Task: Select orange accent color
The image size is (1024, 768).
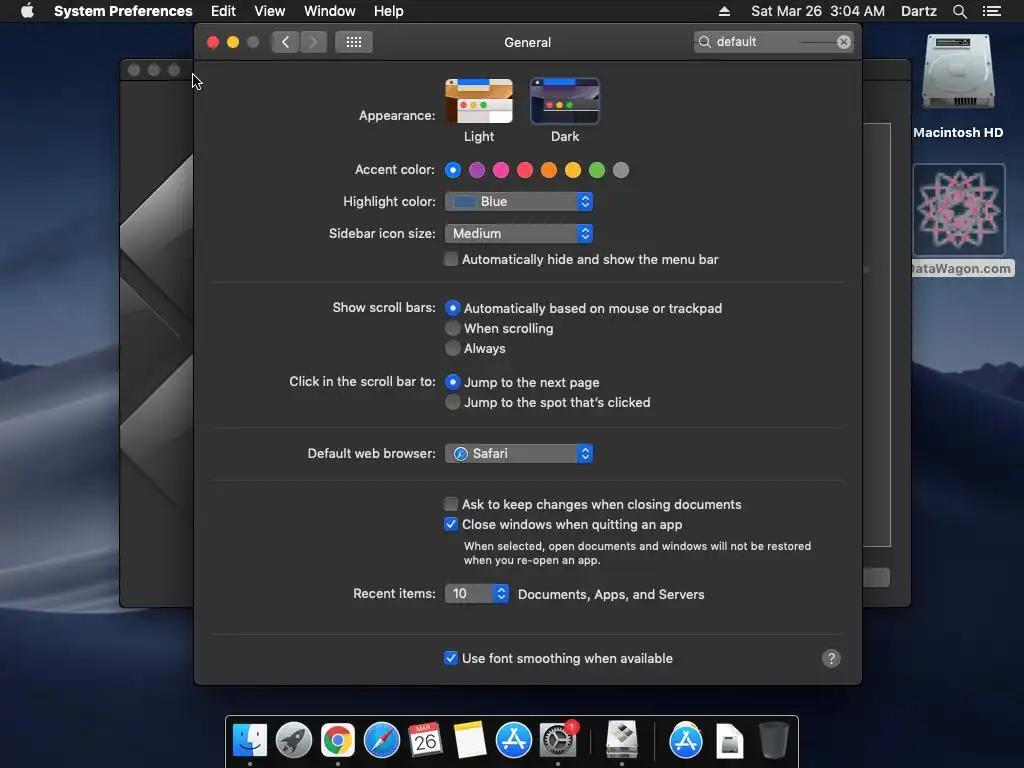Action: [549, 170]
